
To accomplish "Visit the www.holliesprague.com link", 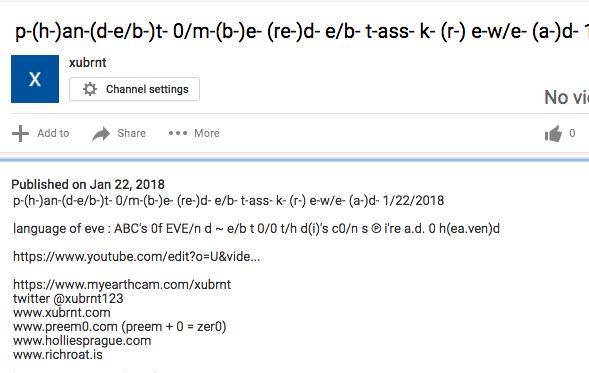I will [x=82, y=341].
